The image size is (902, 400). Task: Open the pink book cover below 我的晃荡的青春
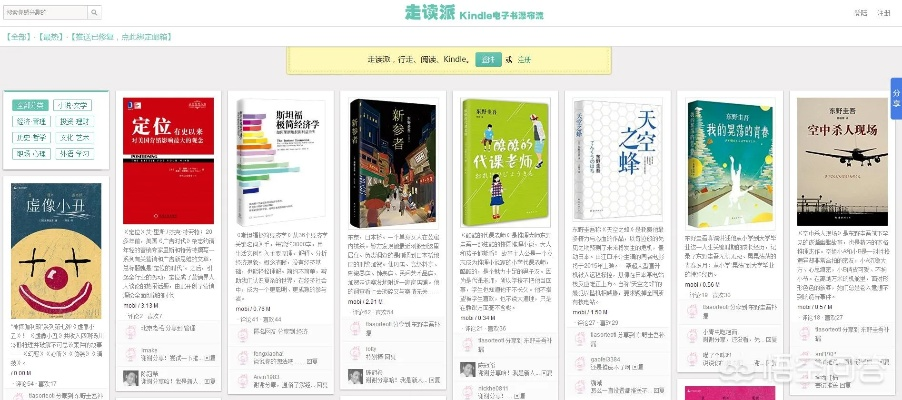pyautogui.click(x=730, y=393)
